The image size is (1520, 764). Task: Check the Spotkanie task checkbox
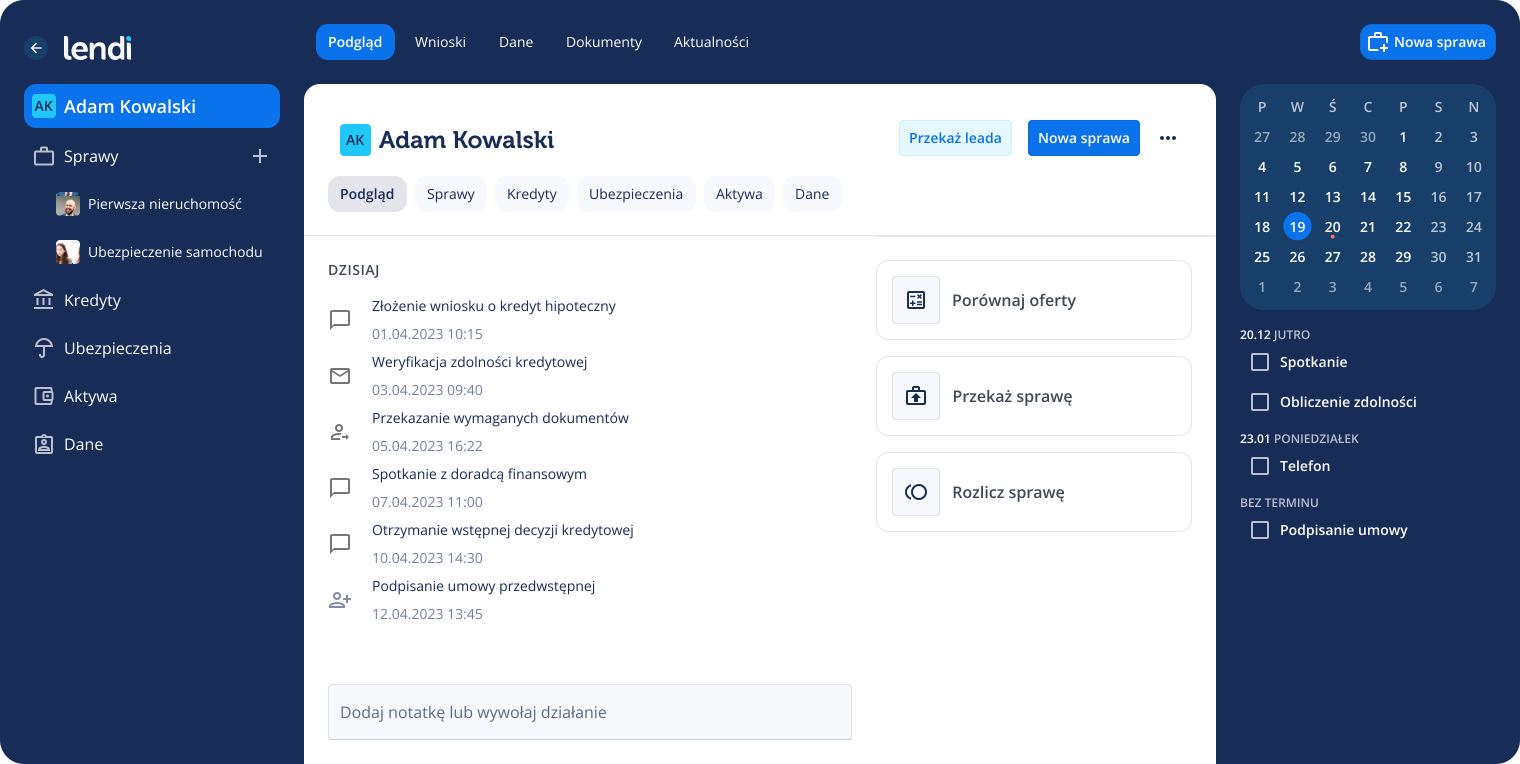point(1260,362)
